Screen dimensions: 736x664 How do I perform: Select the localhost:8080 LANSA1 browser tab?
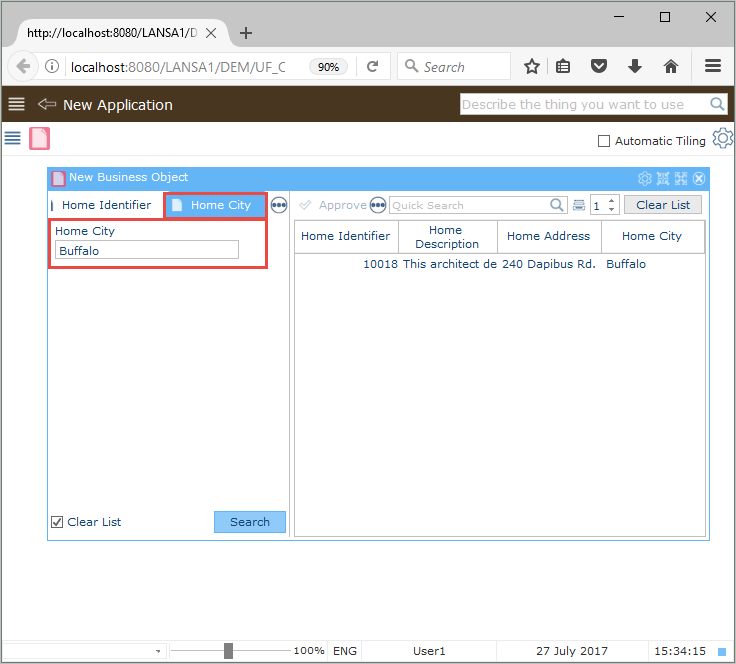coord(122,33)
